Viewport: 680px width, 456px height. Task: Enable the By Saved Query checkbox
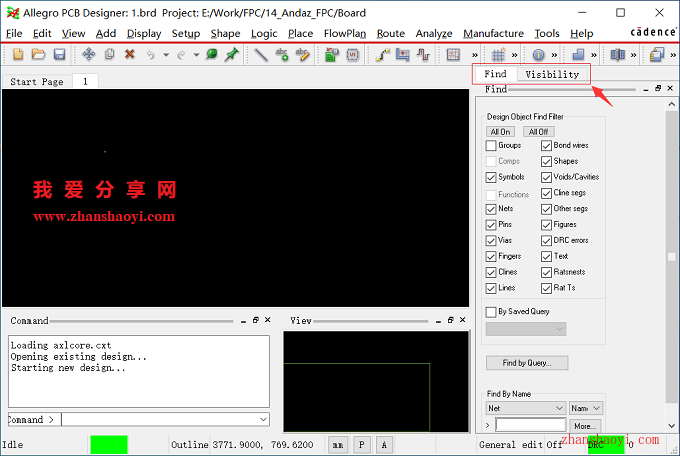tap(491, 312)
